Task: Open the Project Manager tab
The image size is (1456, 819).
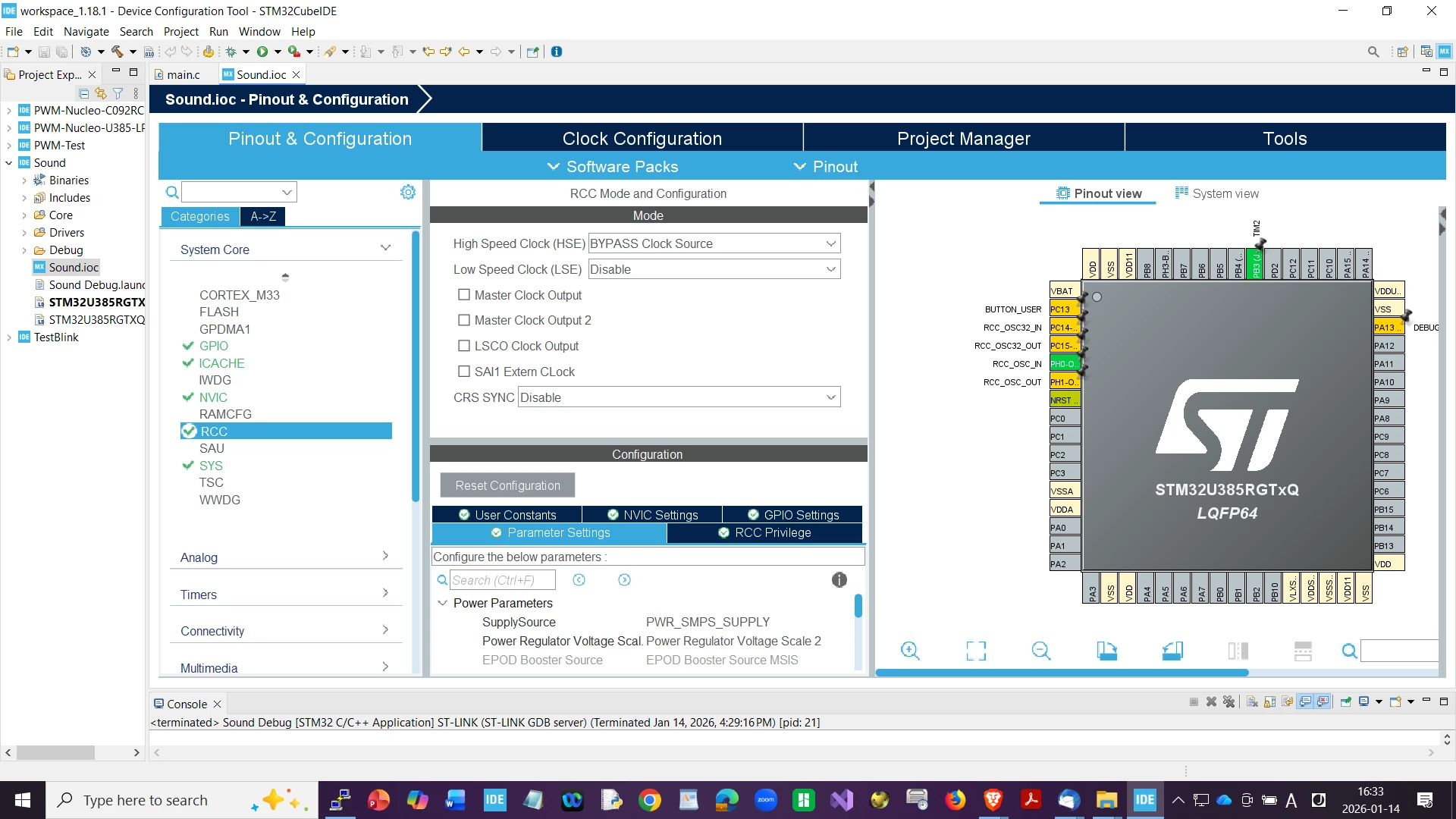Action: (964, 138)
